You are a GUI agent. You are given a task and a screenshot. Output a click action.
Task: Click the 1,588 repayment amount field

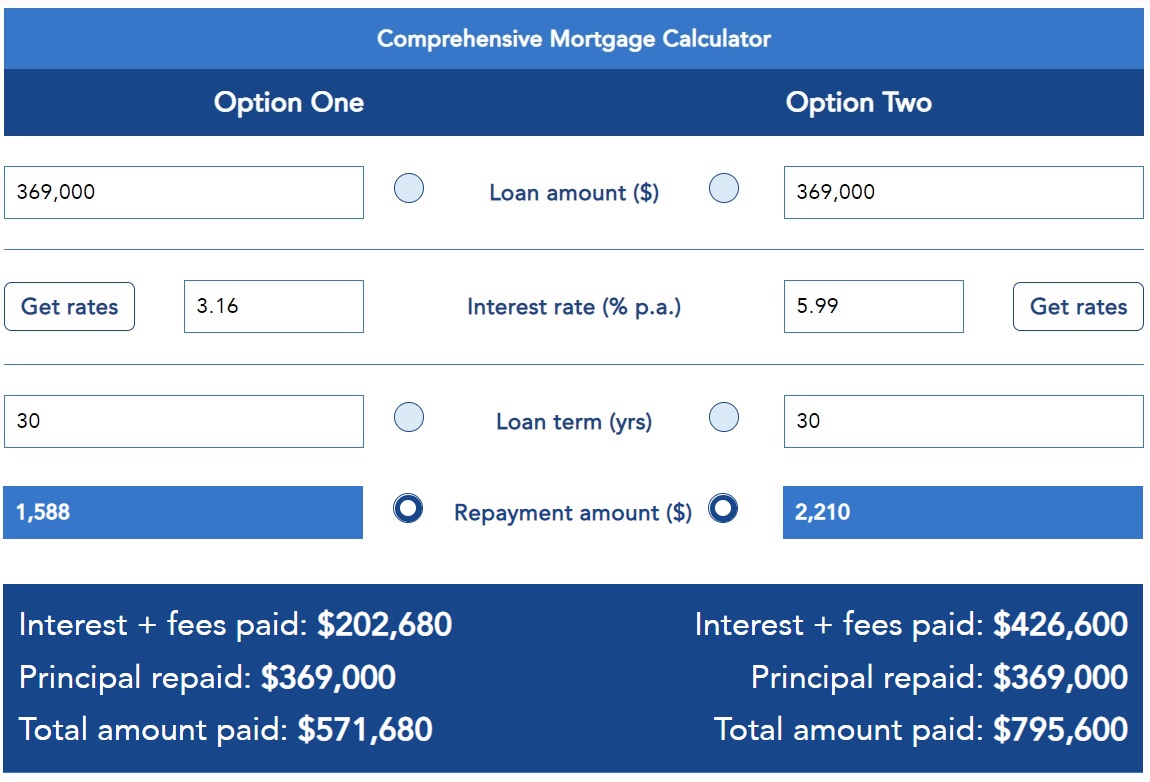tap(183, 513)
